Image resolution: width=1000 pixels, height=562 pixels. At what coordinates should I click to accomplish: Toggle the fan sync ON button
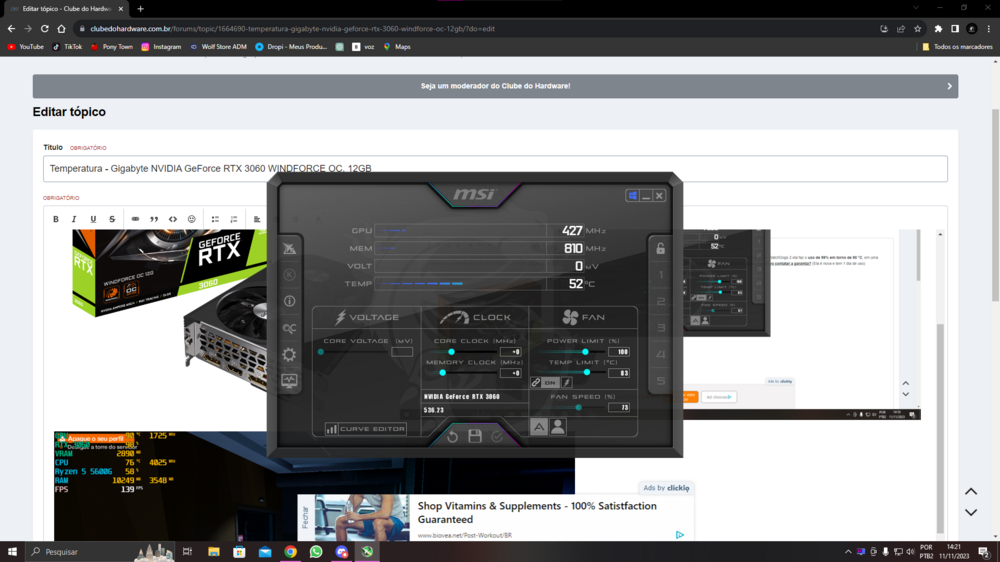coord(550,383)
